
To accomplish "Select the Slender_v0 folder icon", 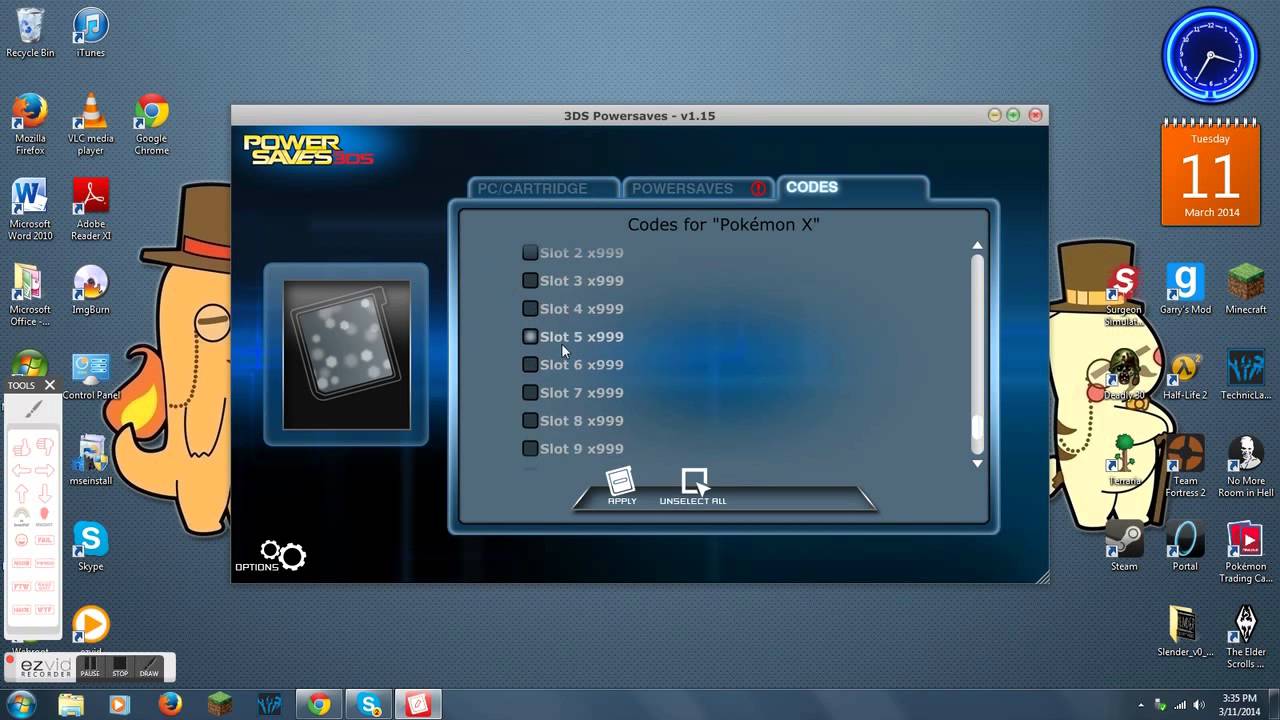I will click(x=1185, y=632).
